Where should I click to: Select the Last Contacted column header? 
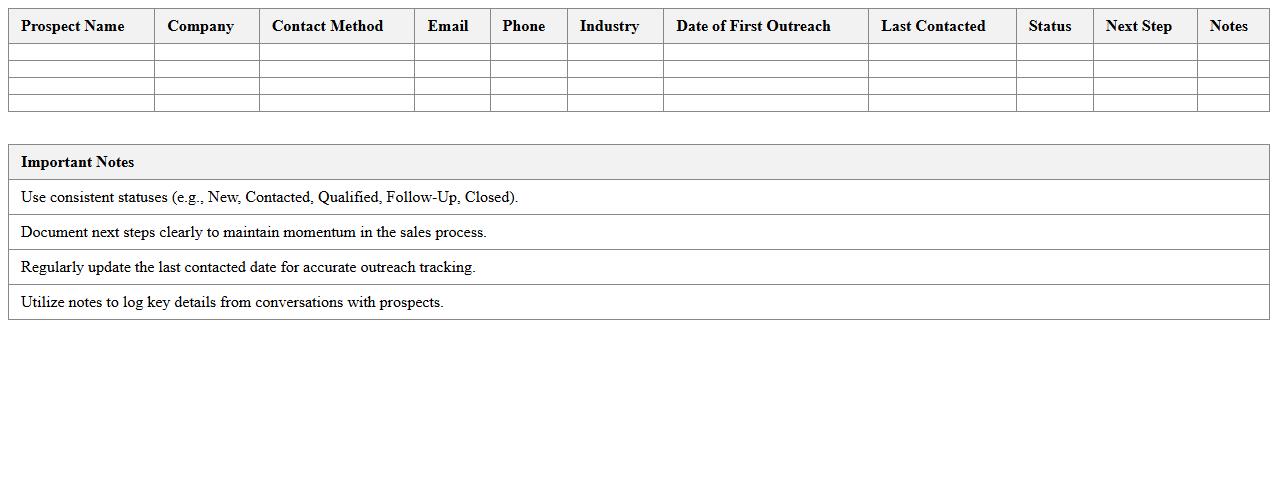[x=933, y=26]
